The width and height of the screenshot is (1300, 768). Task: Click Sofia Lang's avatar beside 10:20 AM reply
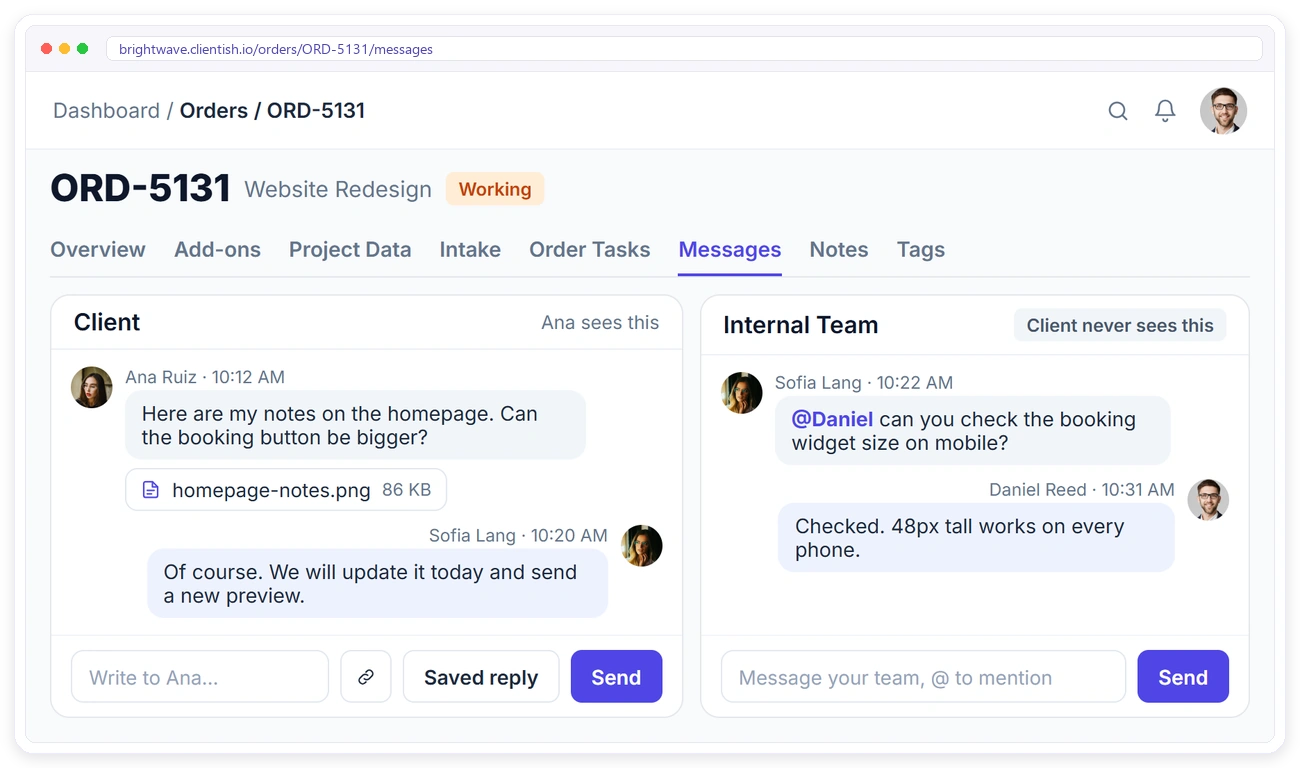coord(642,545)
